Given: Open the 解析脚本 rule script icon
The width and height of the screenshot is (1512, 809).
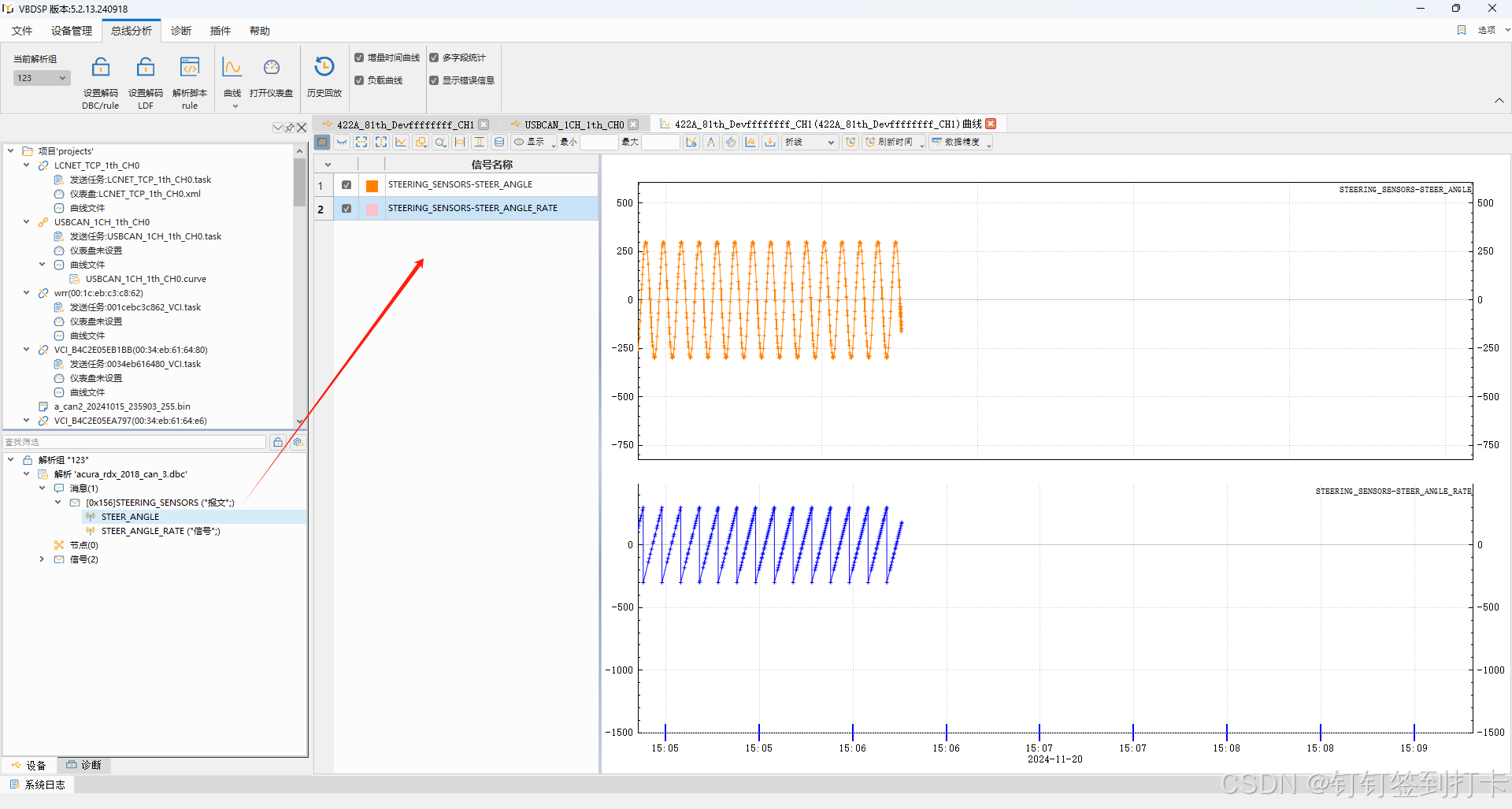Looking at the screenshot, I should coord(190,67).
